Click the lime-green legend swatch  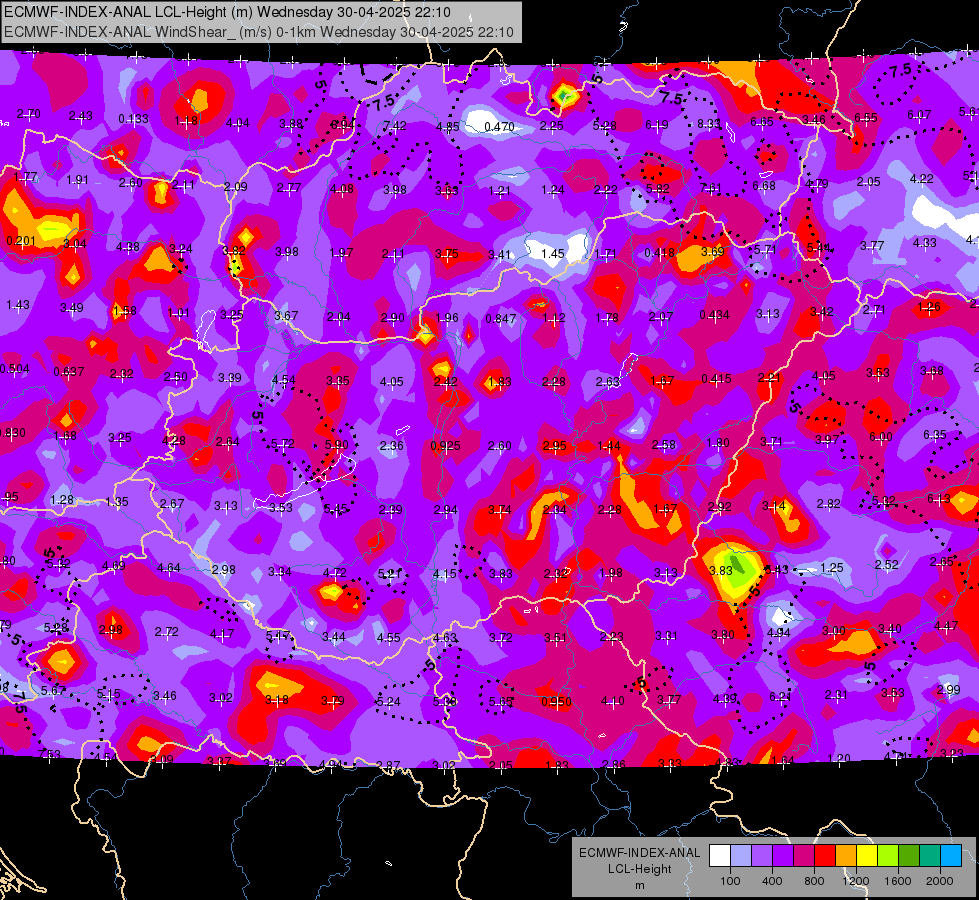pos(888,855)
